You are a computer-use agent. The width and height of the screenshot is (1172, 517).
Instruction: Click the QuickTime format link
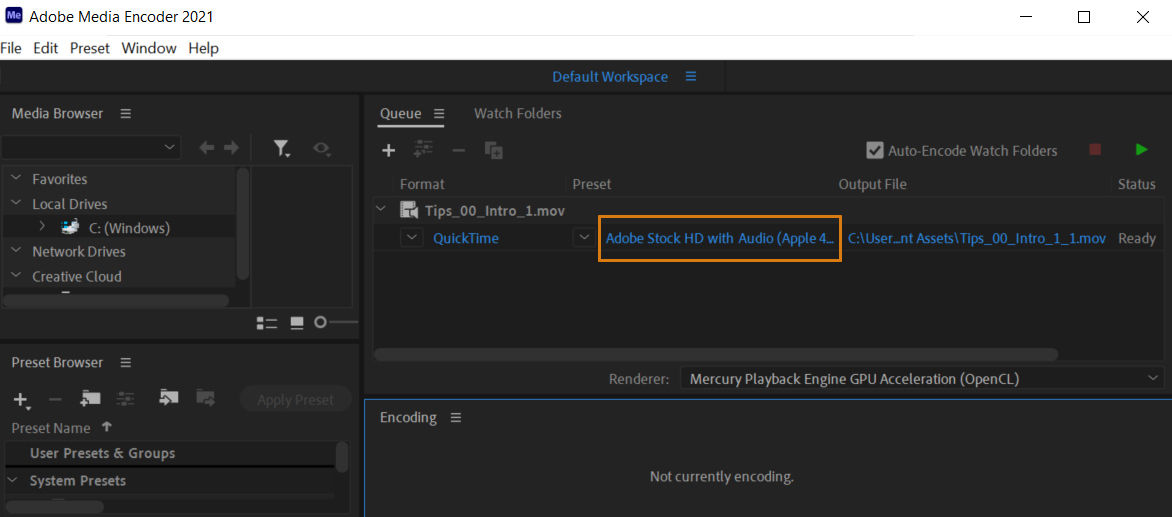[x=466, y=238]
